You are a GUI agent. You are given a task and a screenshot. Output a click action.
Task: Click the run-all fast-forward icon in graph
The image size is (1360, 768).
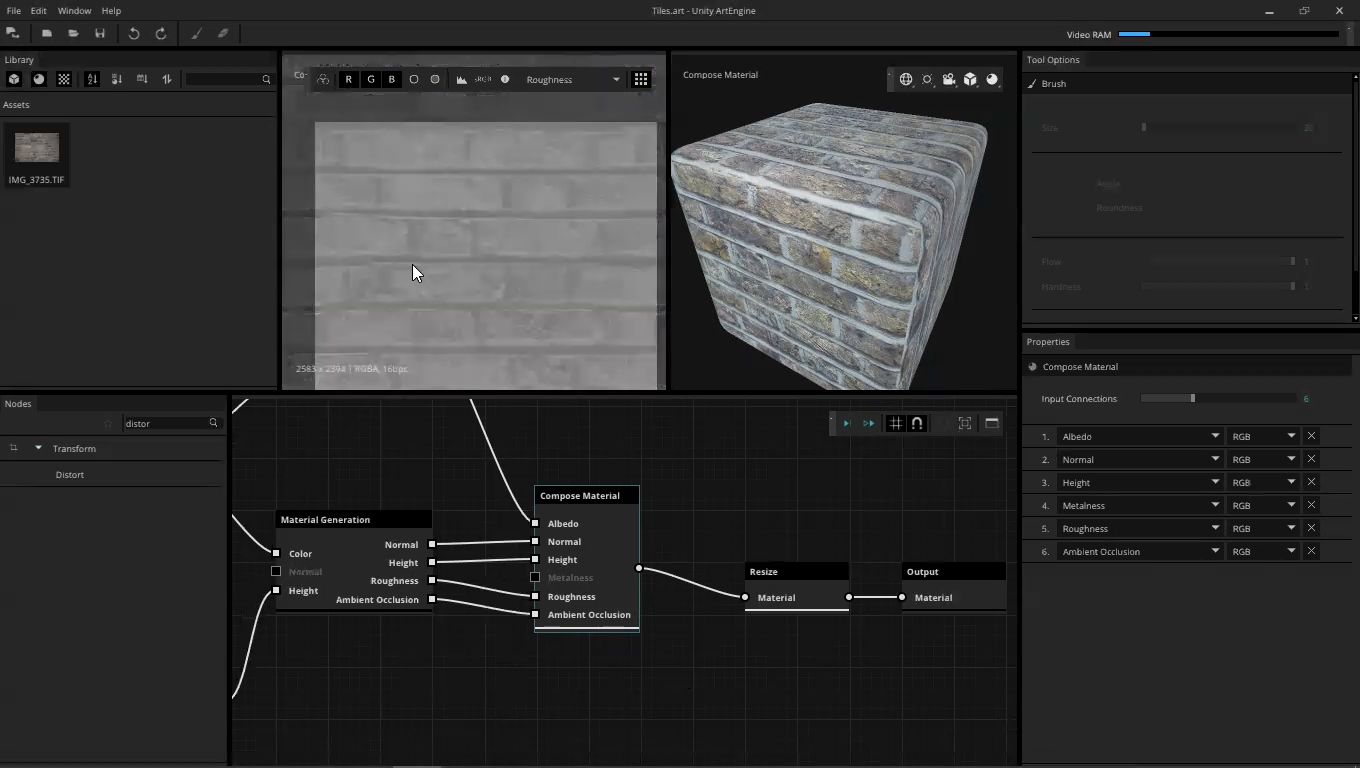[x=868, y=423]
